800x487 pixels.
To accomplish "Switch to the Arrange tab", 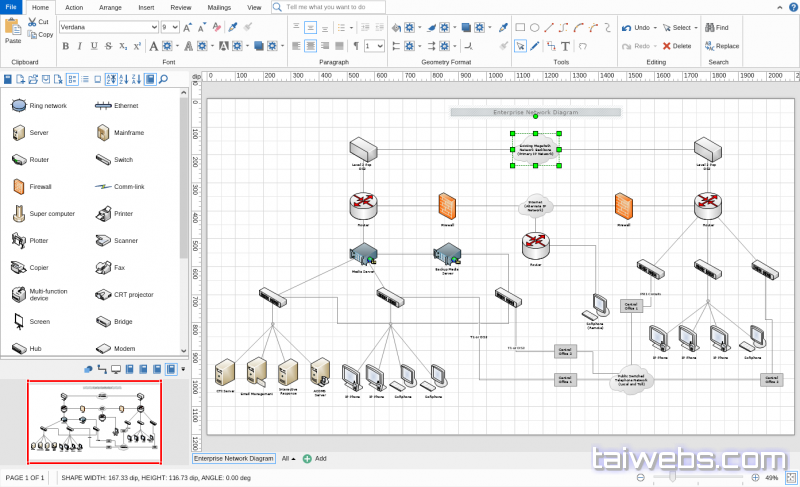I will 110,7.
